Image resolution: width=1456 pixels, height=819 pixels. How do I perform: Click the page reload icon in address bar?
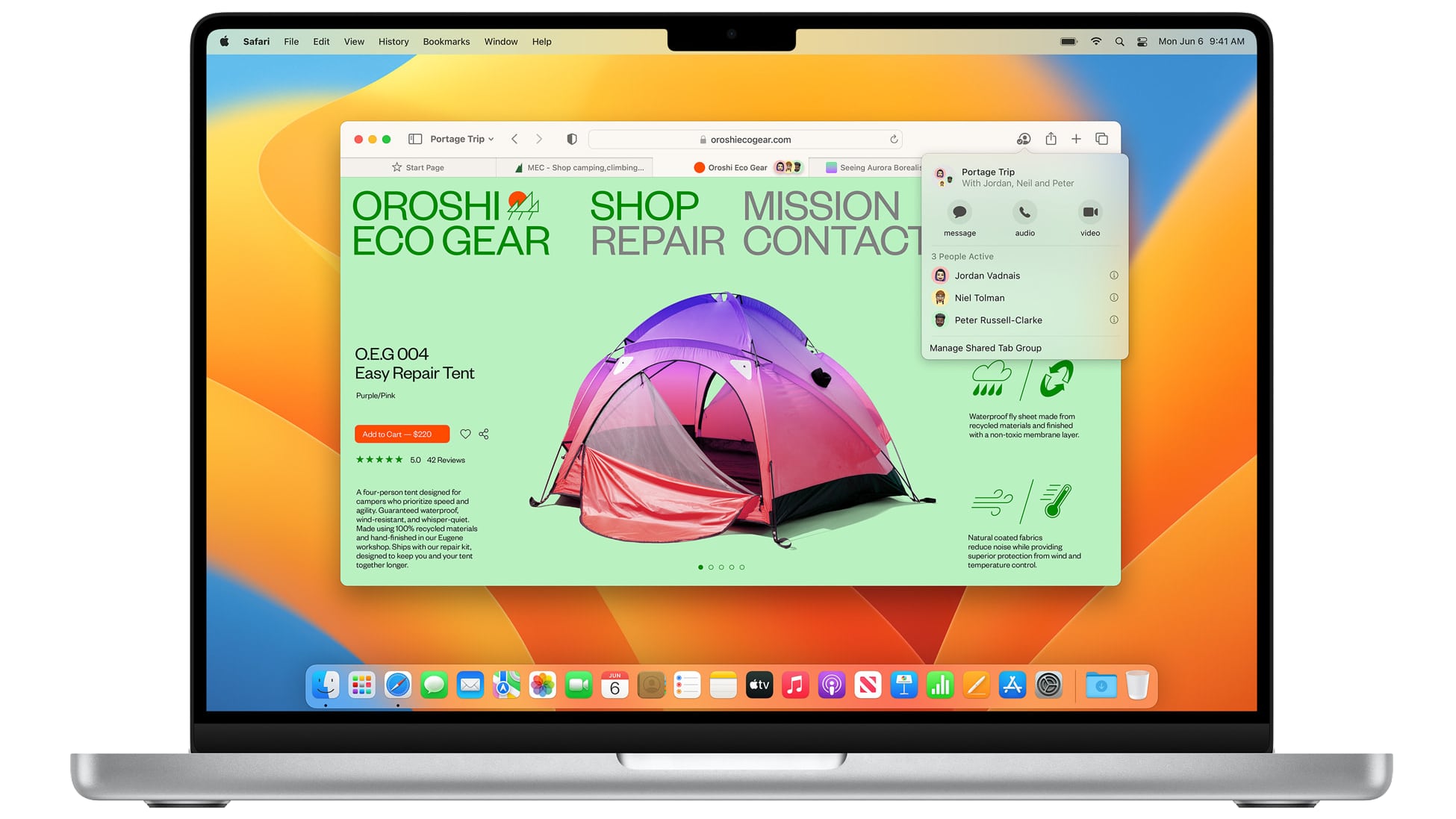point(895,139)
